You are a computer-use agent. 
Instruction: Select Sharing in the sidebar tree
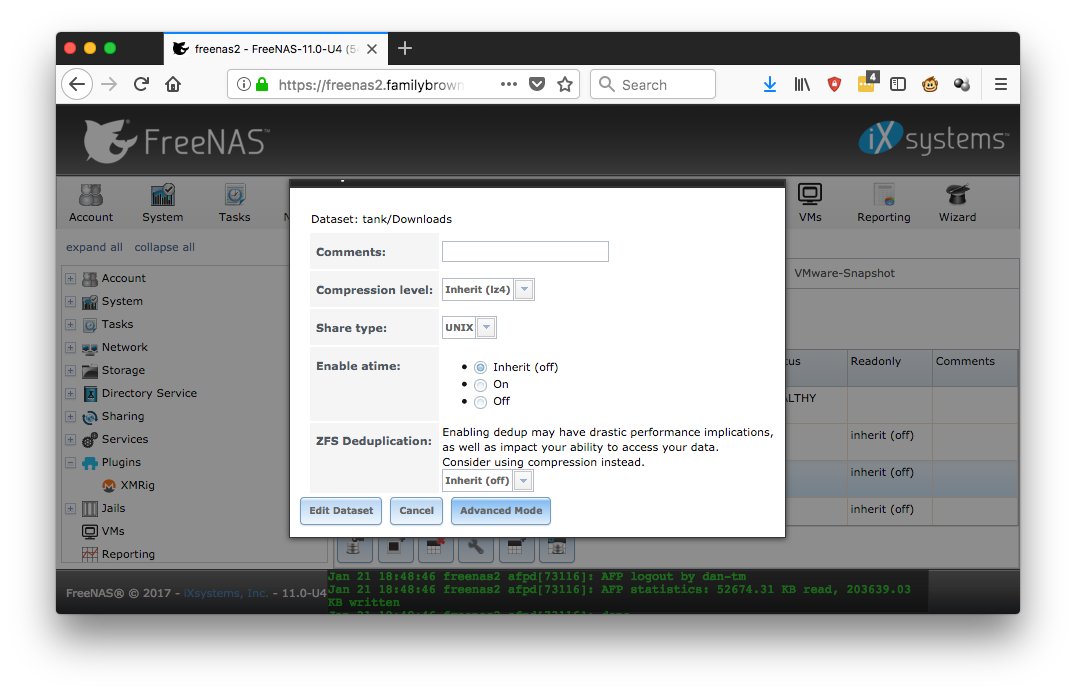pos(123,416)
